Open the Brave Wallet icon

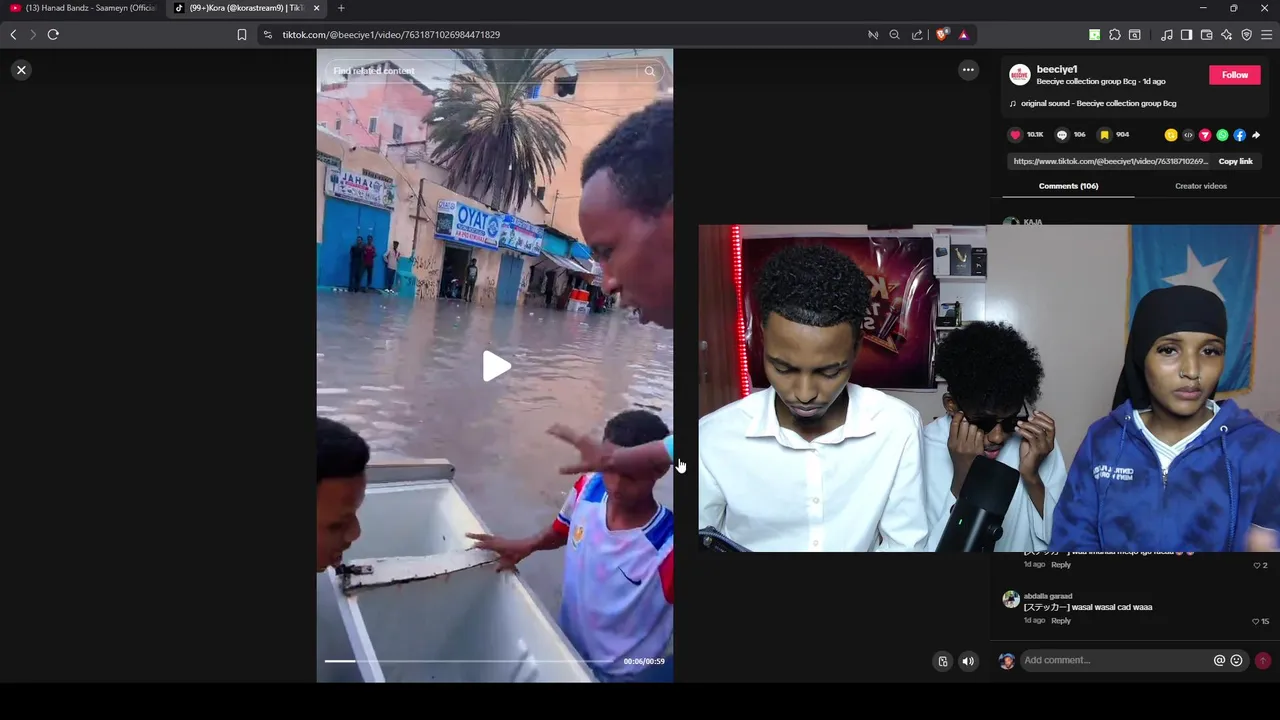1207,35
